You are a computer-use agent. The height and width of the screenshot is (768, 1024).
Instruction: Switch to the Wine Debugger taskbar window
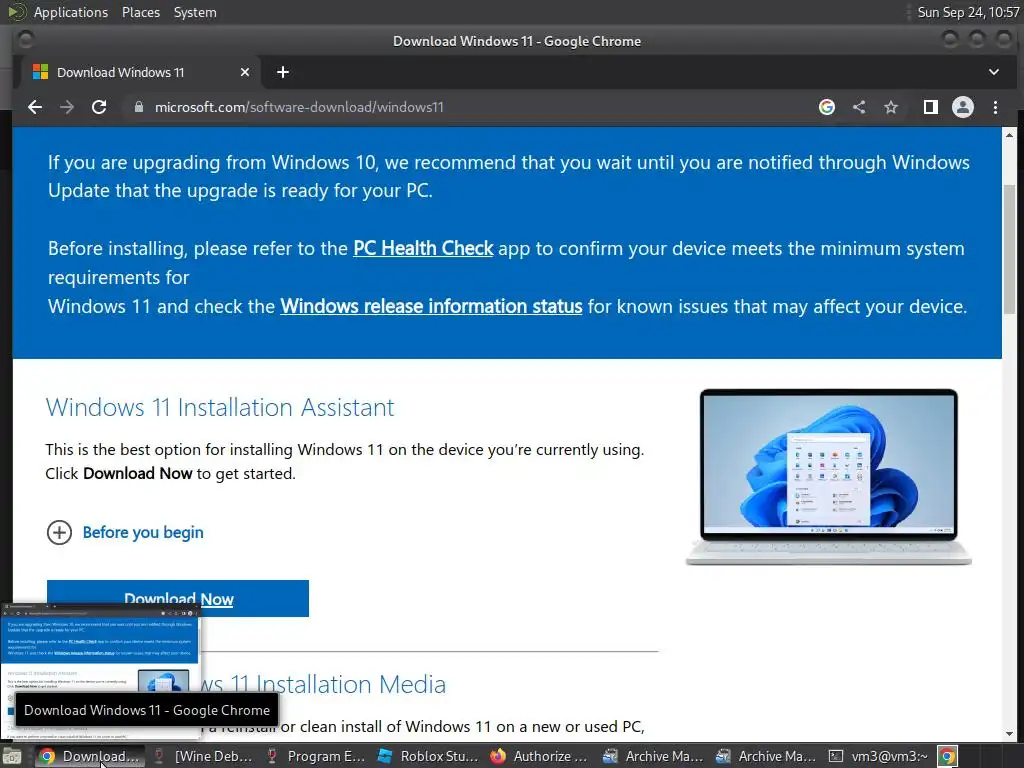(202, 756)
